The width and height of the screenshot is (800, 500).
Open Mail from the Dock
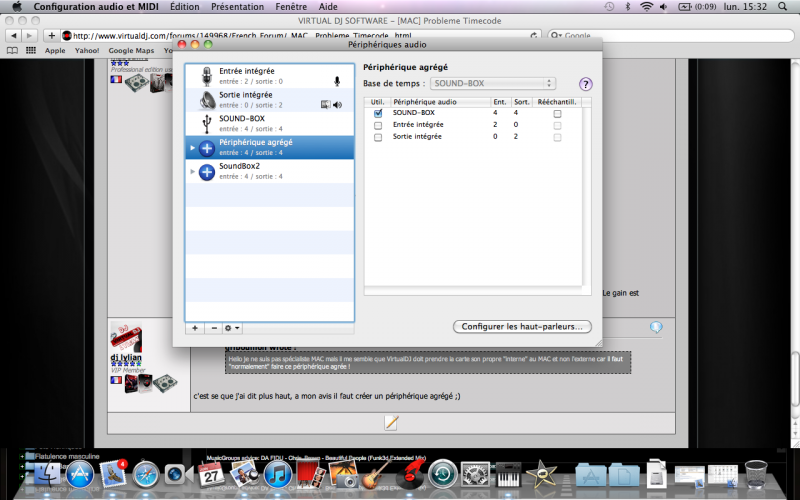click(113, 474)
